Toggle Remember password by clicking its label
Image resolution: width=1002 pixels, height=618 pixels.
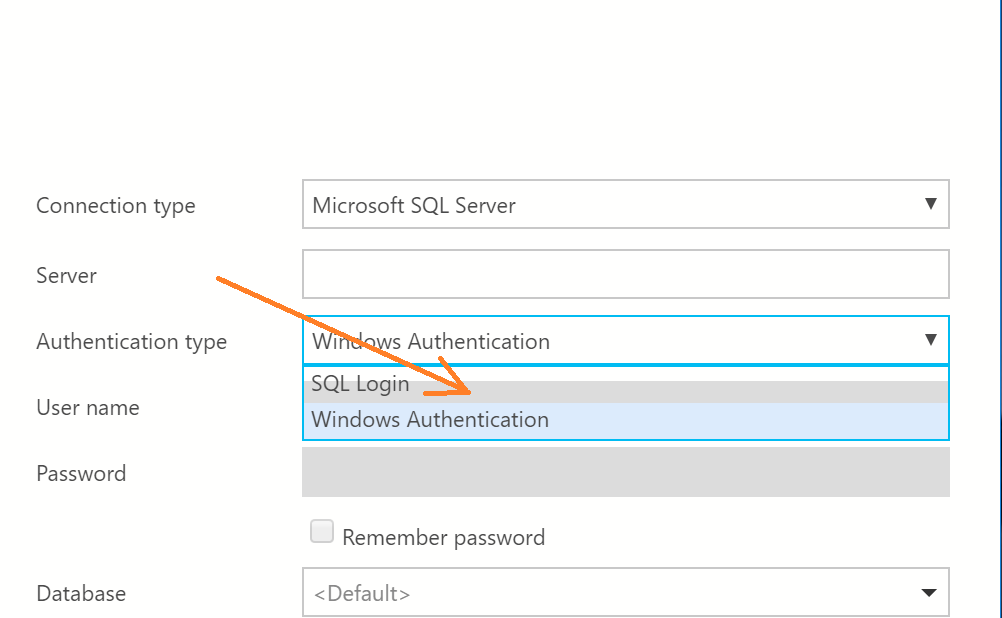tap(444, 536)
